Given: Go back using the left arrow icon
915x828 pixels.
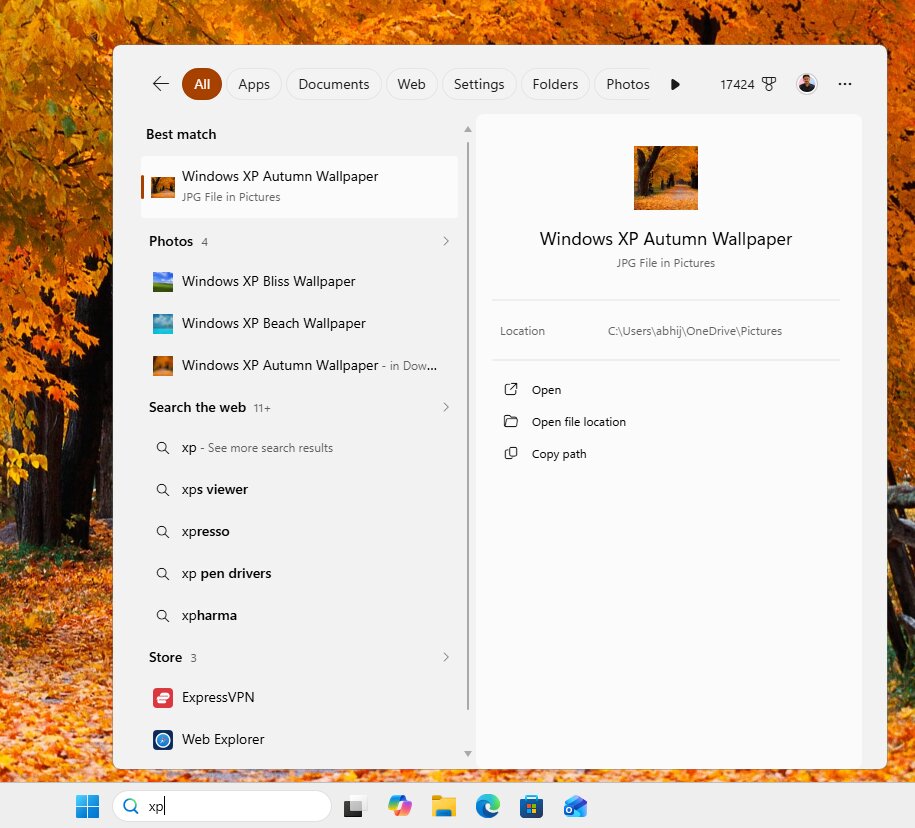Looking at the screenshot, I should (160, 83).
